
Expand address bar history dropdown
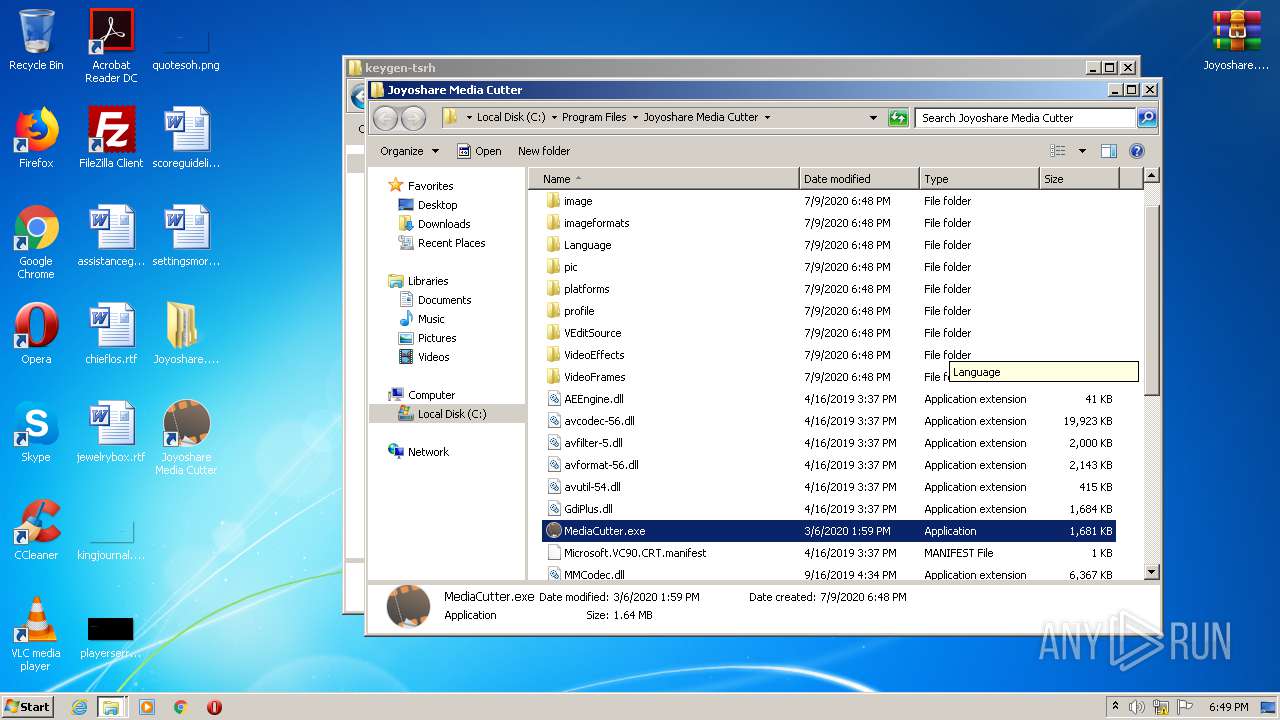(x=873, y=118)
